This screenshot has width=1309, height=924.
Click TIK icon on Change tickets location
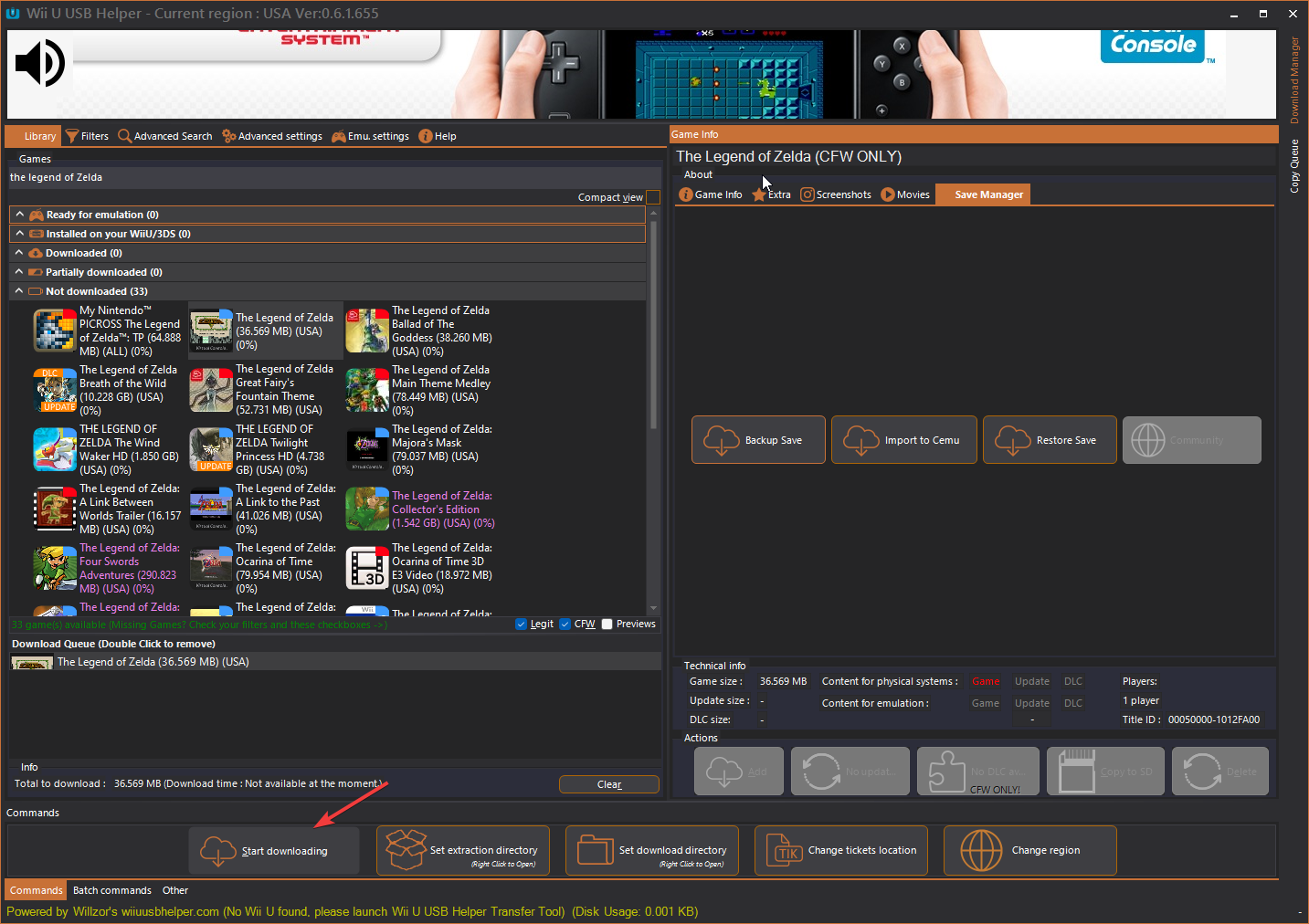coord(783,850)
